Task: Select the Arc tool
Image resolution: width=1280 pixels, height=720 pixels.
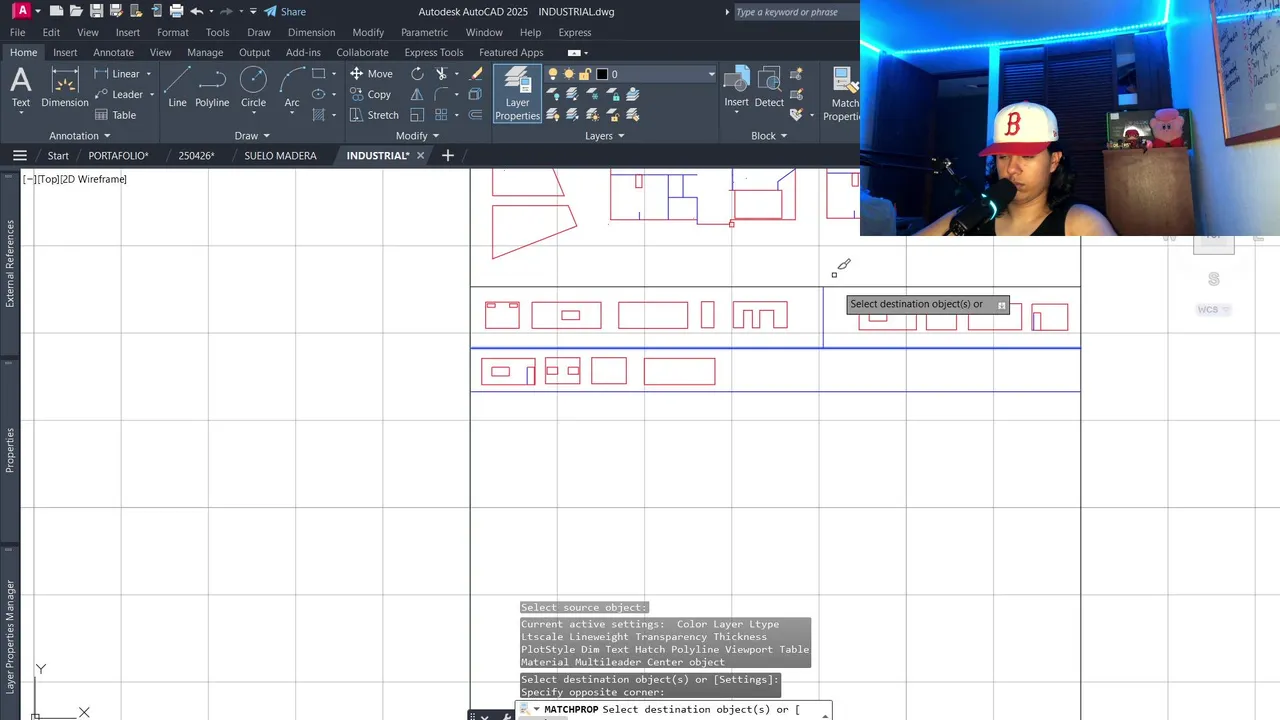Action: 292,88
